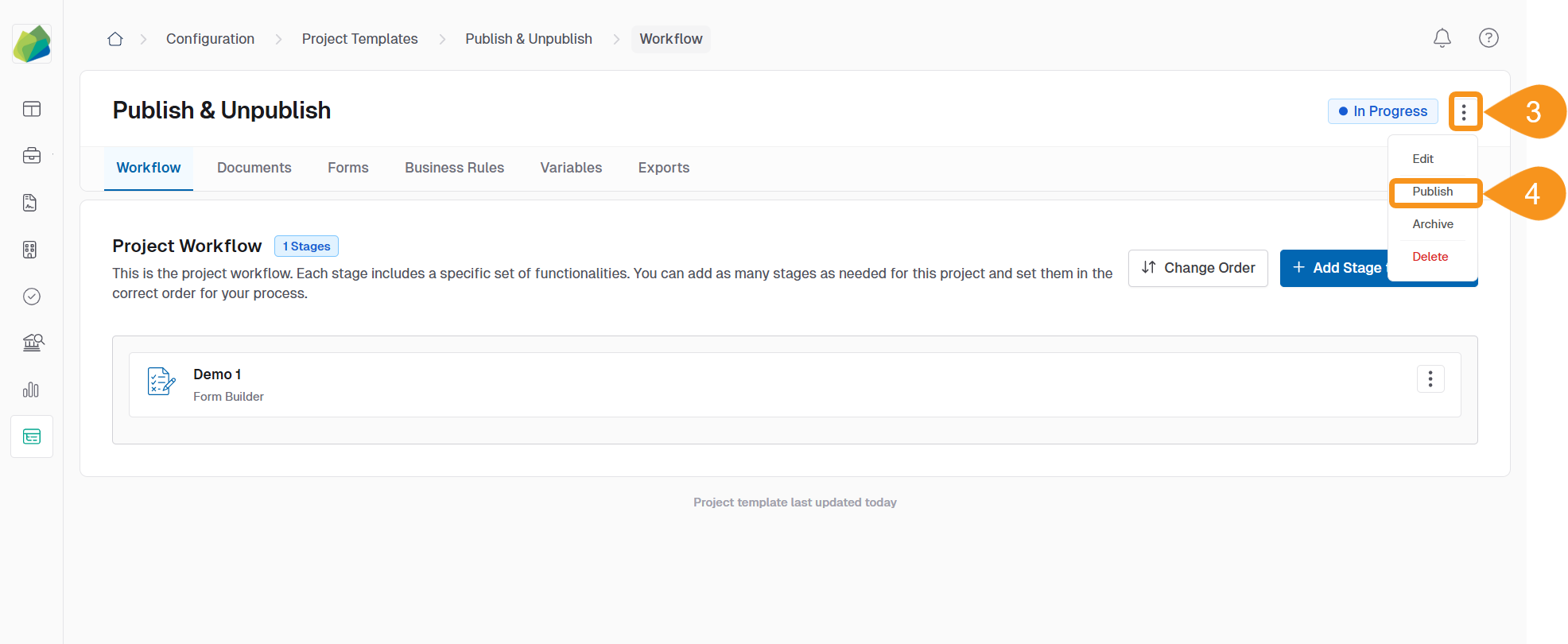Click the Add Stage button
Screen dimensions: 1568x644
click(1336, 268)
